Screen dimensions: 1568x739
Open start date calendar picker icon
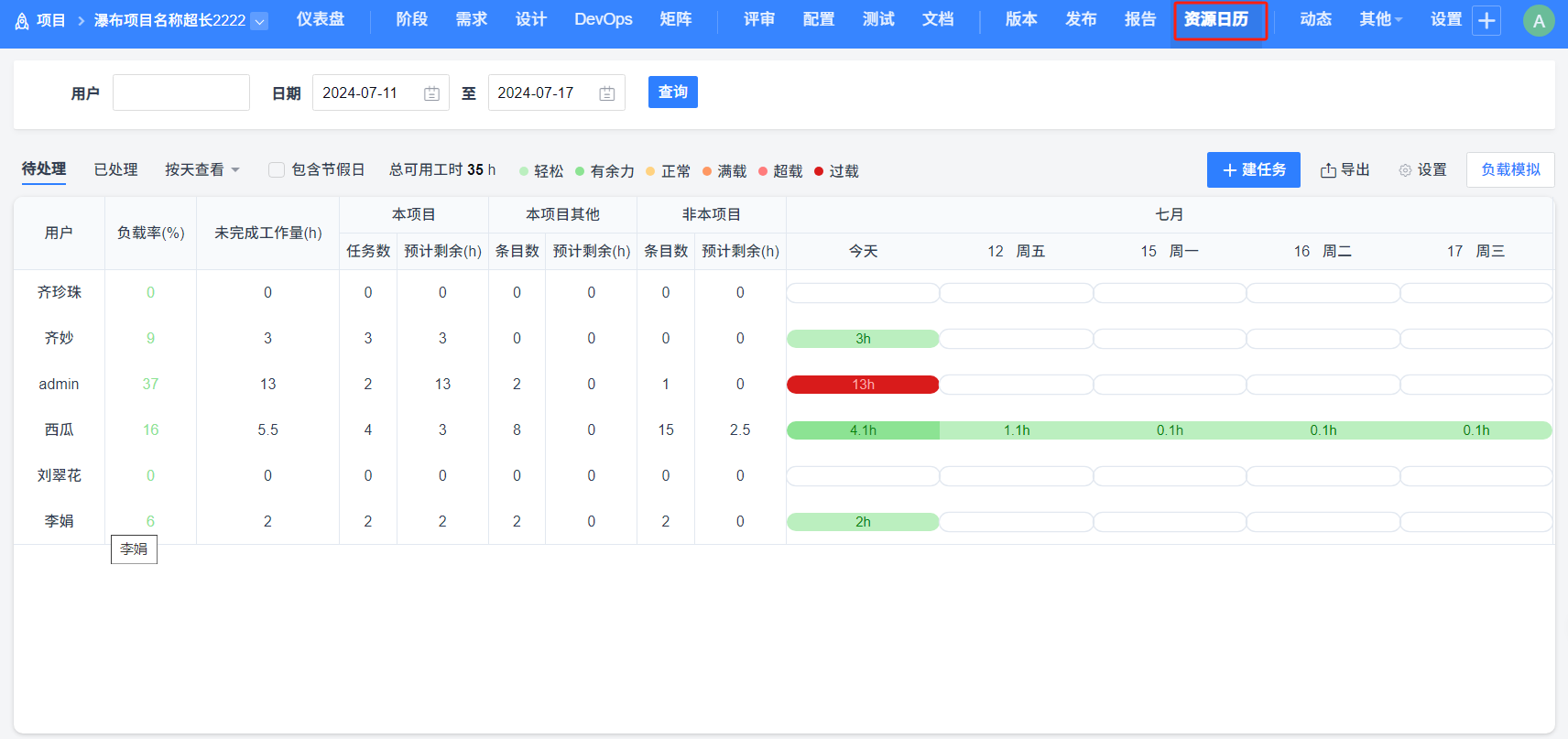[431, 93]
